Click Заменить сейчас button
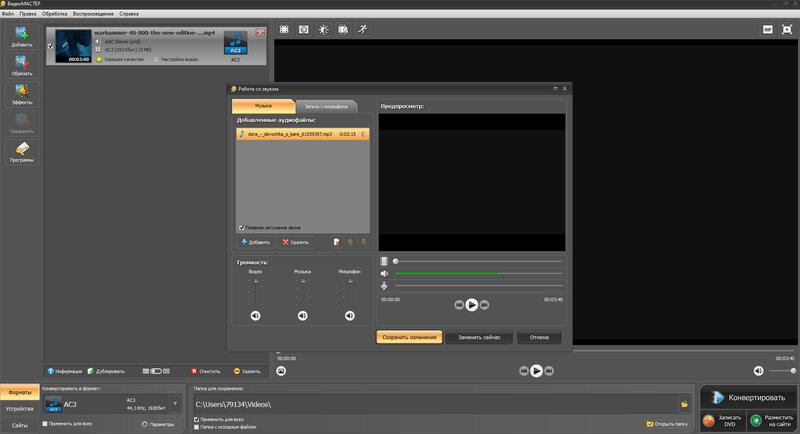800x434 pixels. point(479,337)
